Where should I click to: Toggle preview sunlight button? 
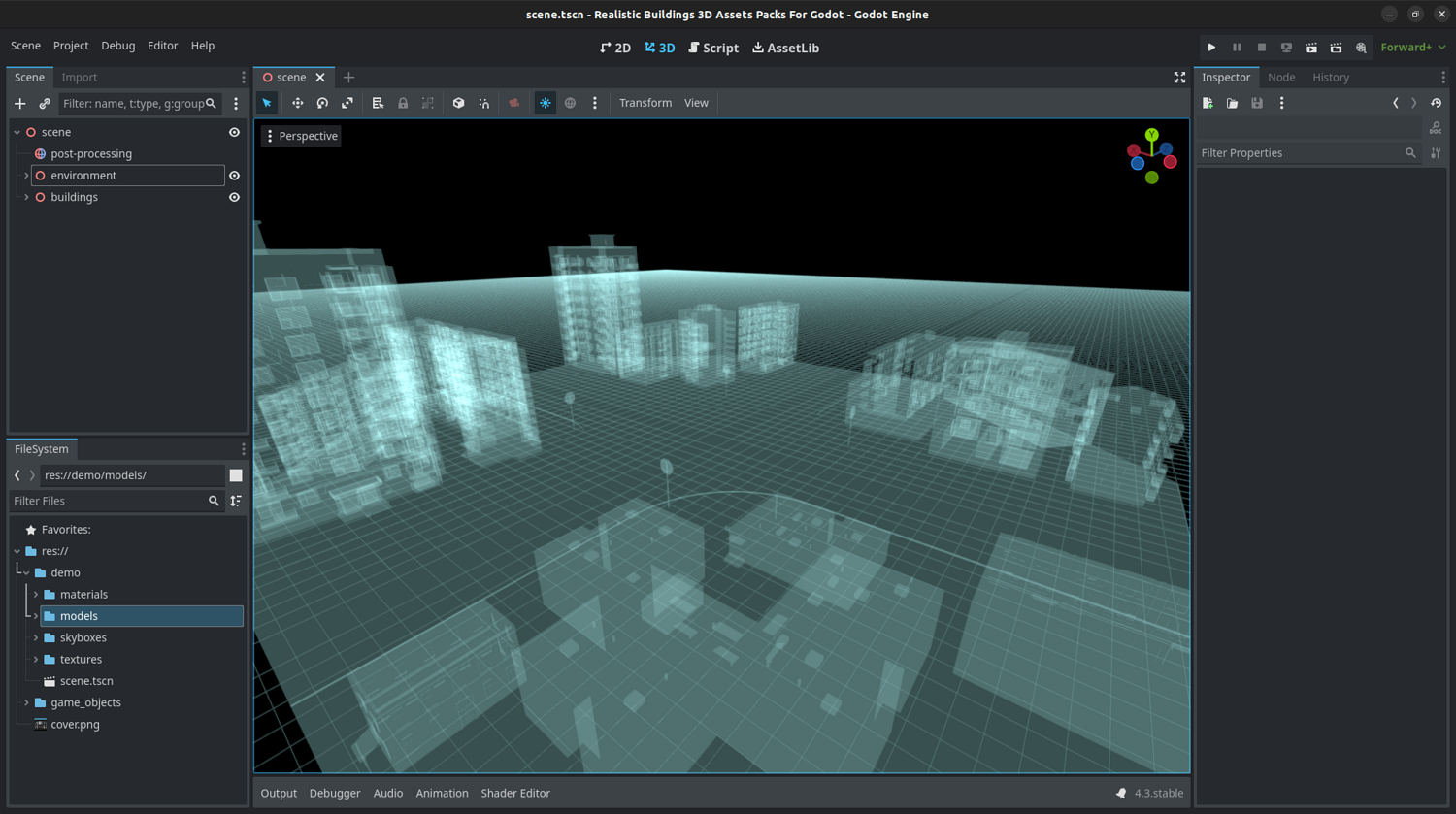[x=546, y=103]
